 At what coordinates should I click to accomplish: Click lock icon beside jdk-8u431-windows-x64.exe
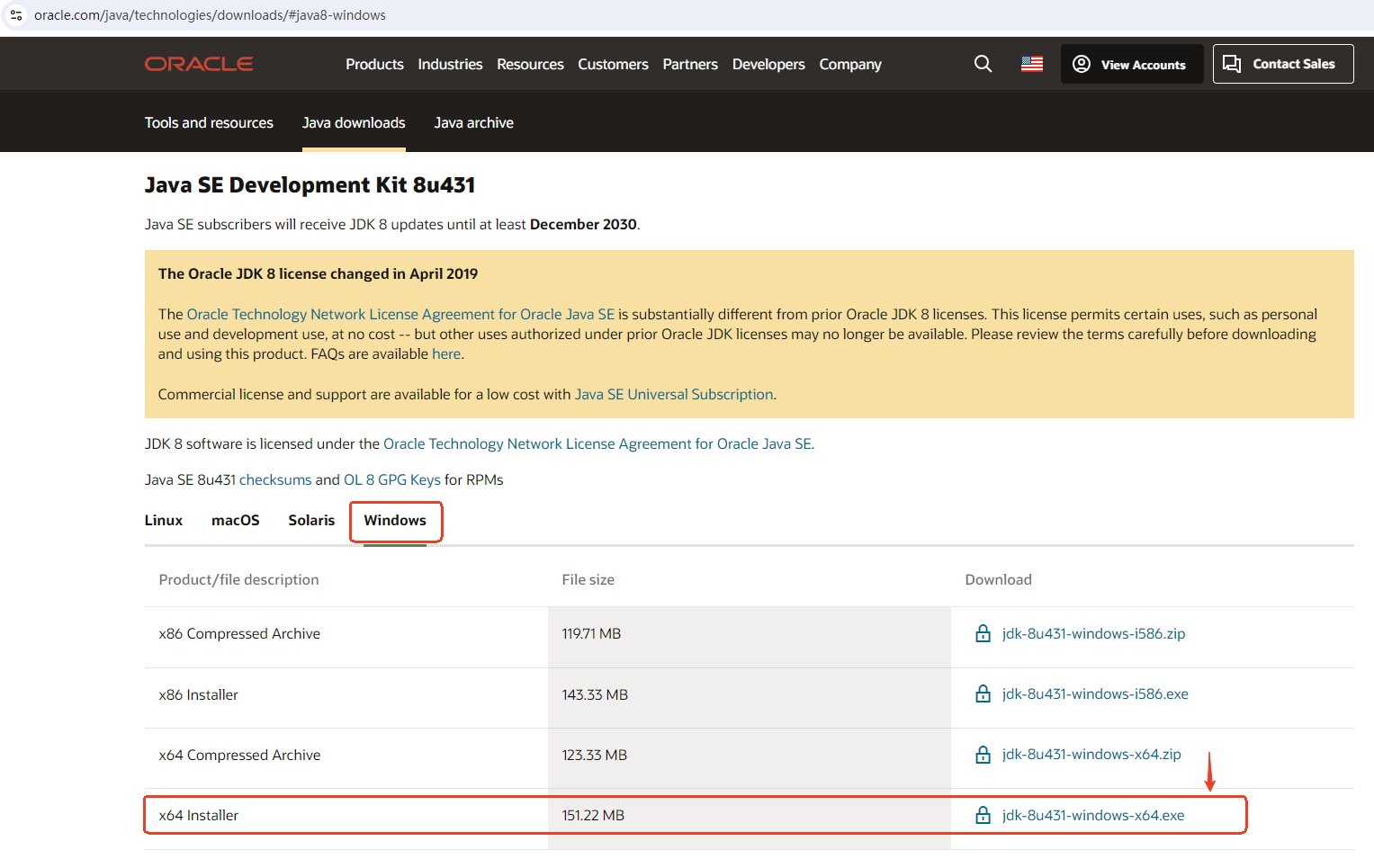[x=983, y=815]
